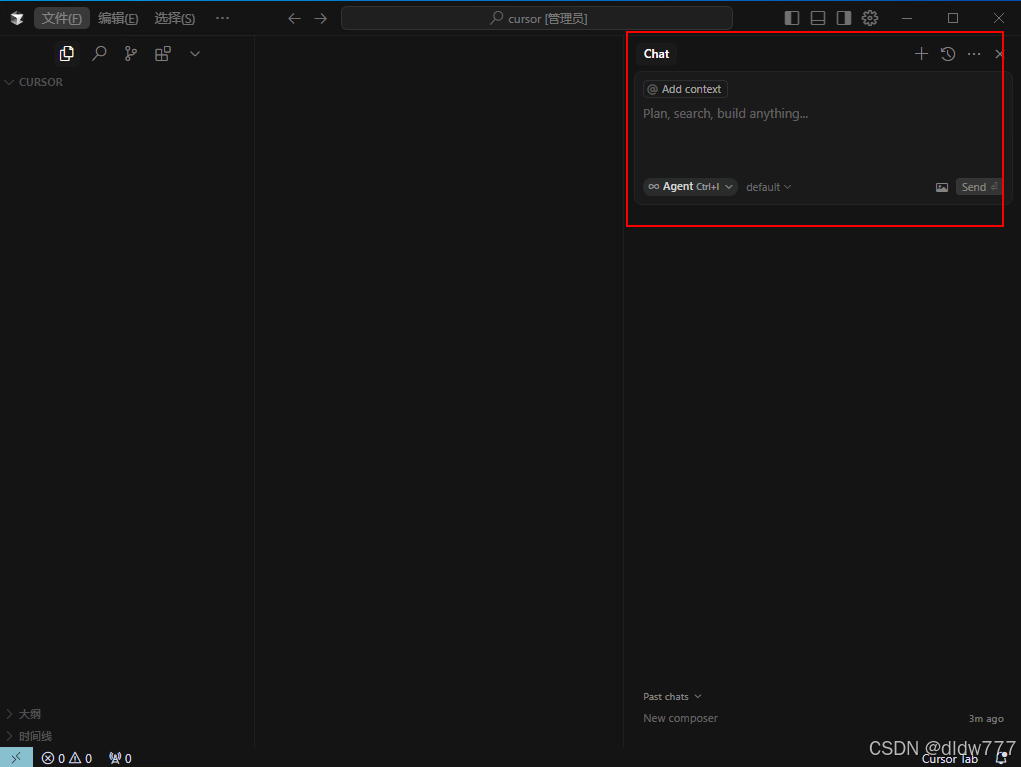Open the 编辑(E) menu
This screenshot has height=767, width=1021.
click(118, 18)
